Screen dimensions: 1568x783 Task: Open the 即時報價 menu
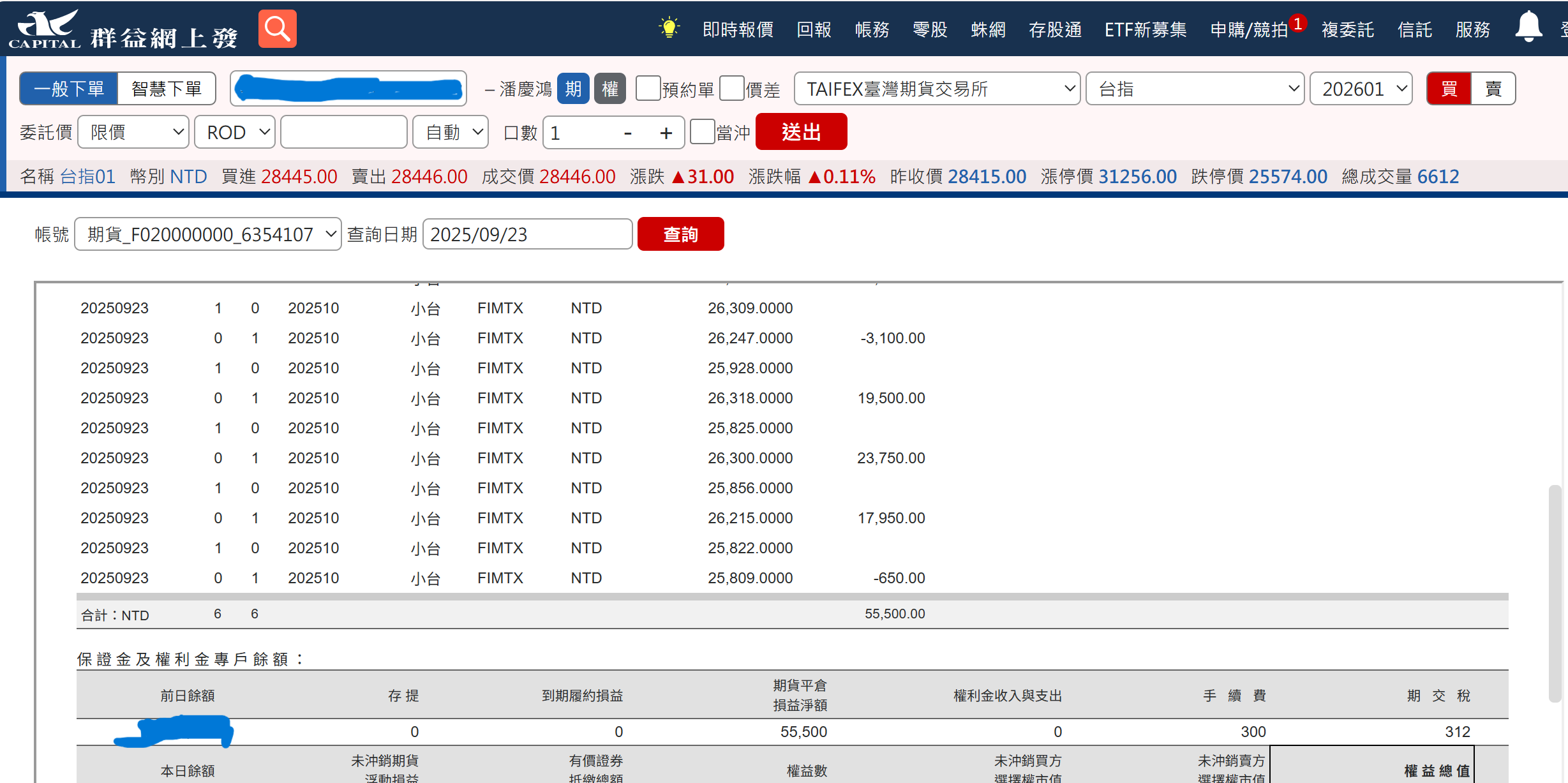[x=738, y=29]
